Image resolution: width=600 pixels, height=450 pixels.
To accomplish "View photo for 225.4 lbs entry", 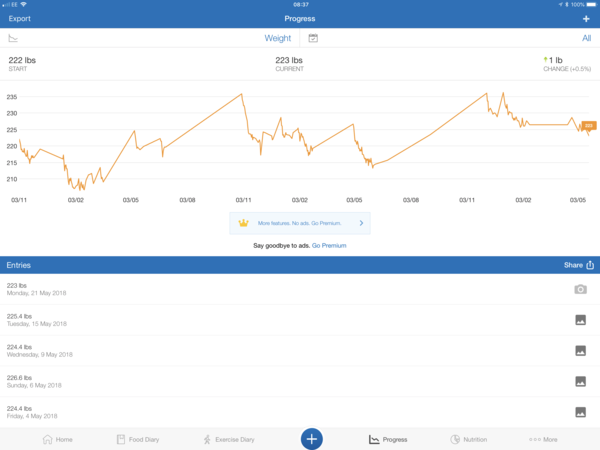I will click(x=580, y=320).
